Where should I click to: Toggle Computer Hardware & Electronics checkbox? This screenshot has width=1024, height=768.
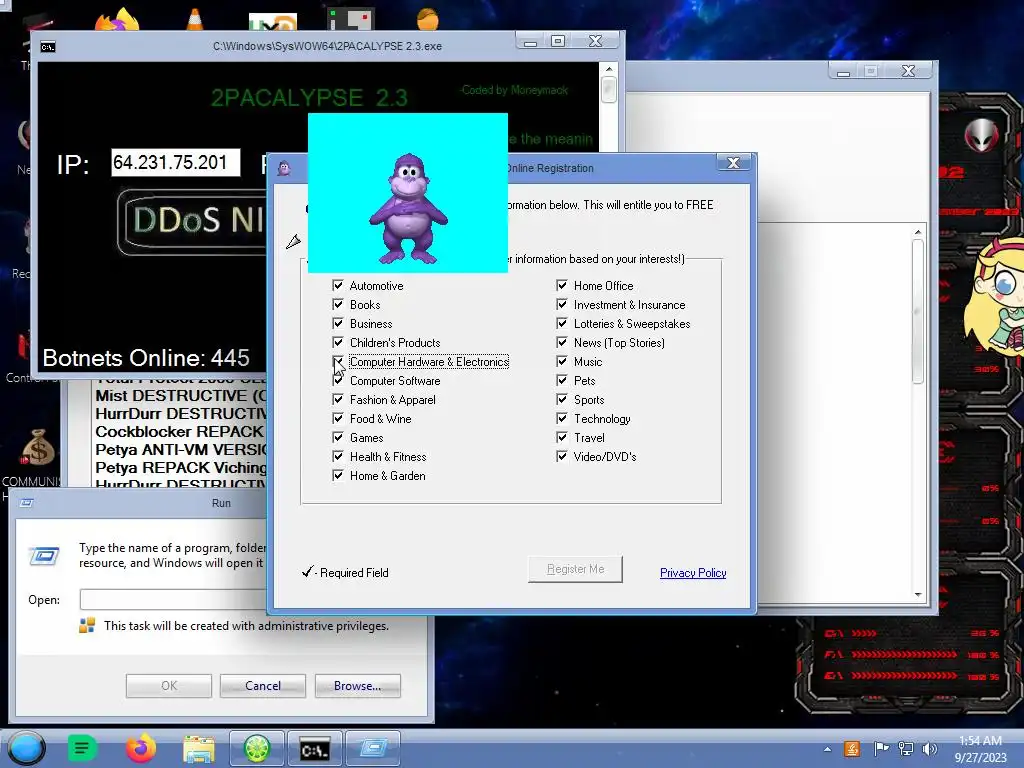[338, 361]
